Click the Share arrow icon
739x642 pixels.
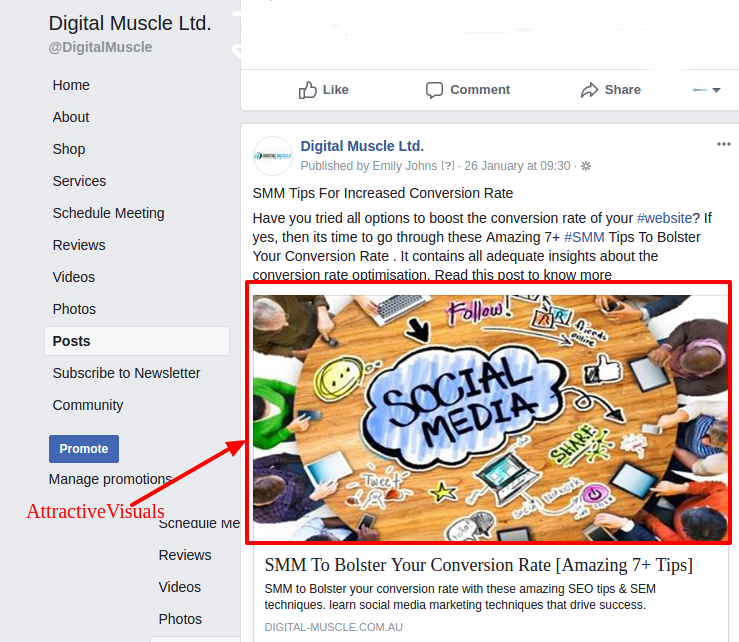pyautogui.click(x=589, y=90)
